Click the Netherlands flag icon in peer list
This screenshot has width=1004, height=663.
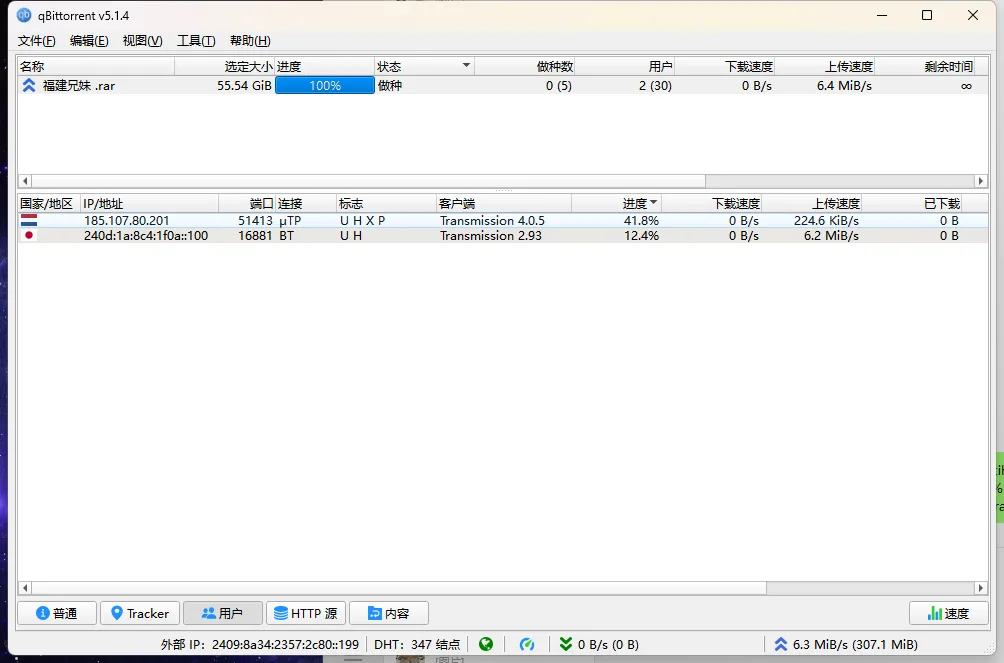coord(29,220)
